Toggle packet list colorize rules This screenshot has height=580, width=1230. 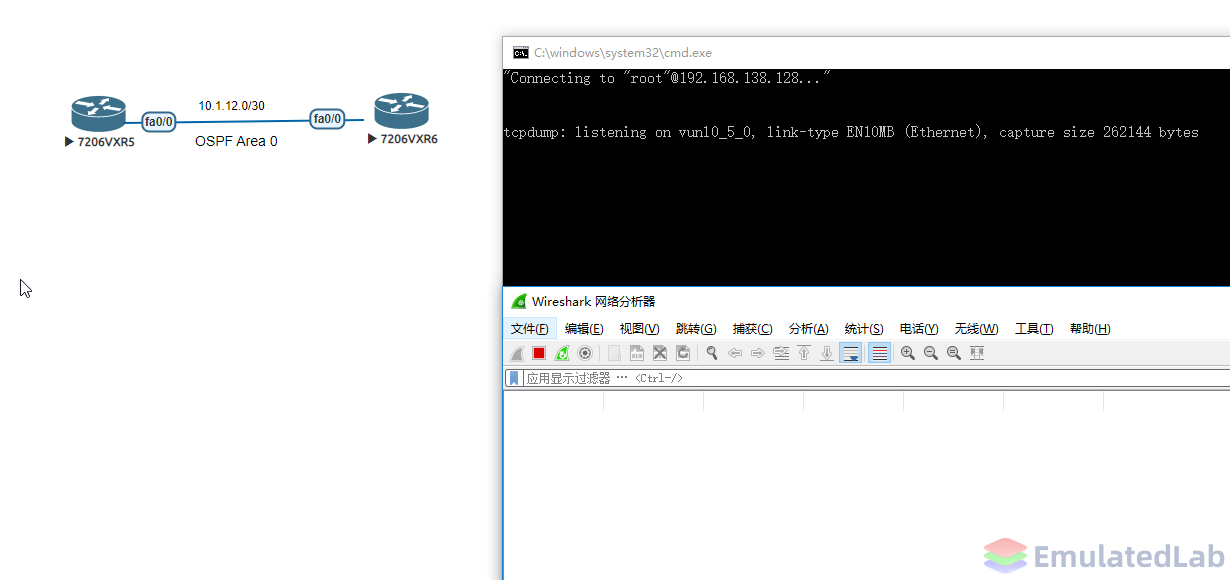pos(879,353)
